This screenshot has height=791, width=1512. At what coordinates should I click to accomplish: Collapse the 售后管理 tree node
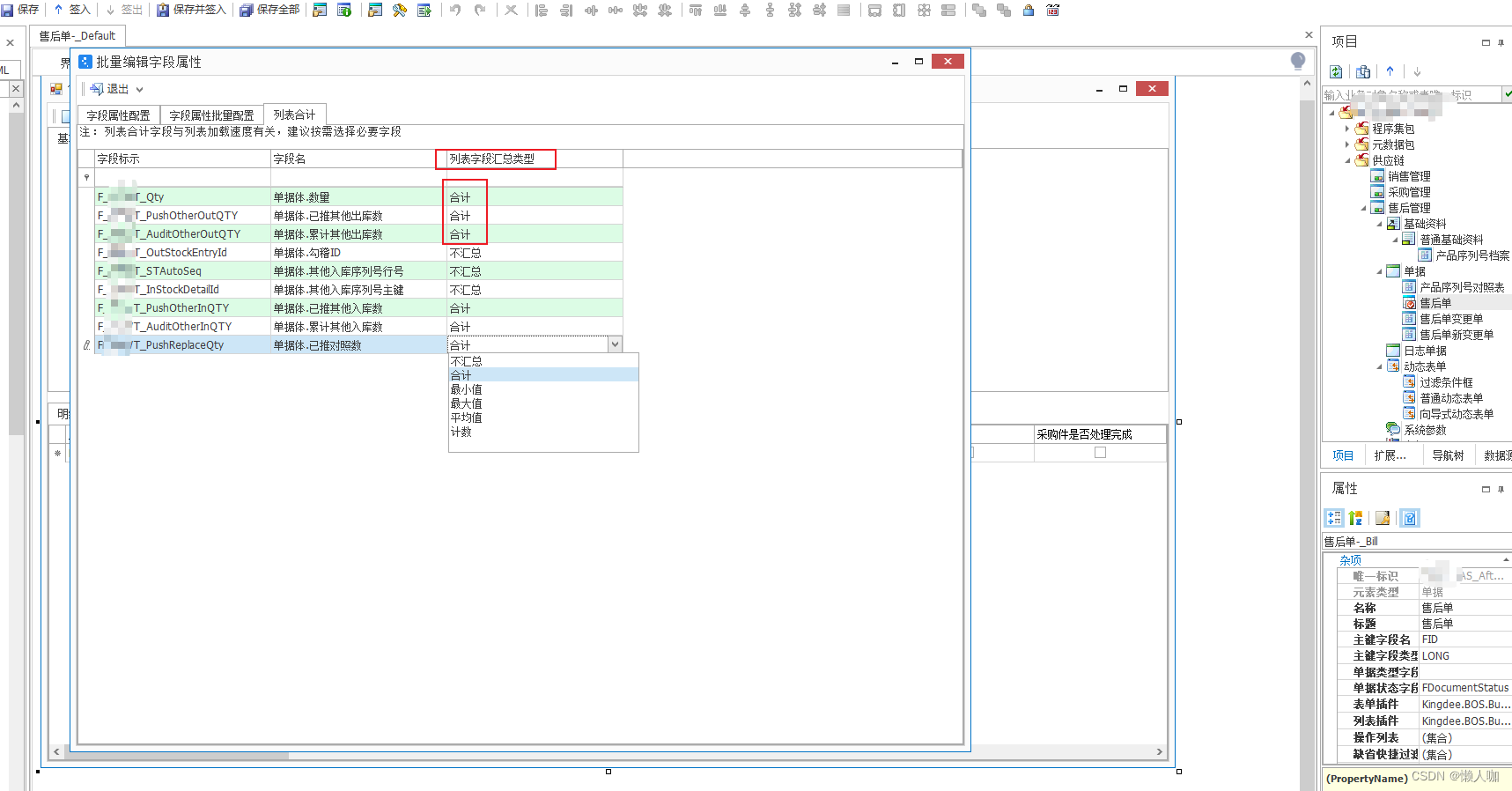click(x=1363, y=208)
